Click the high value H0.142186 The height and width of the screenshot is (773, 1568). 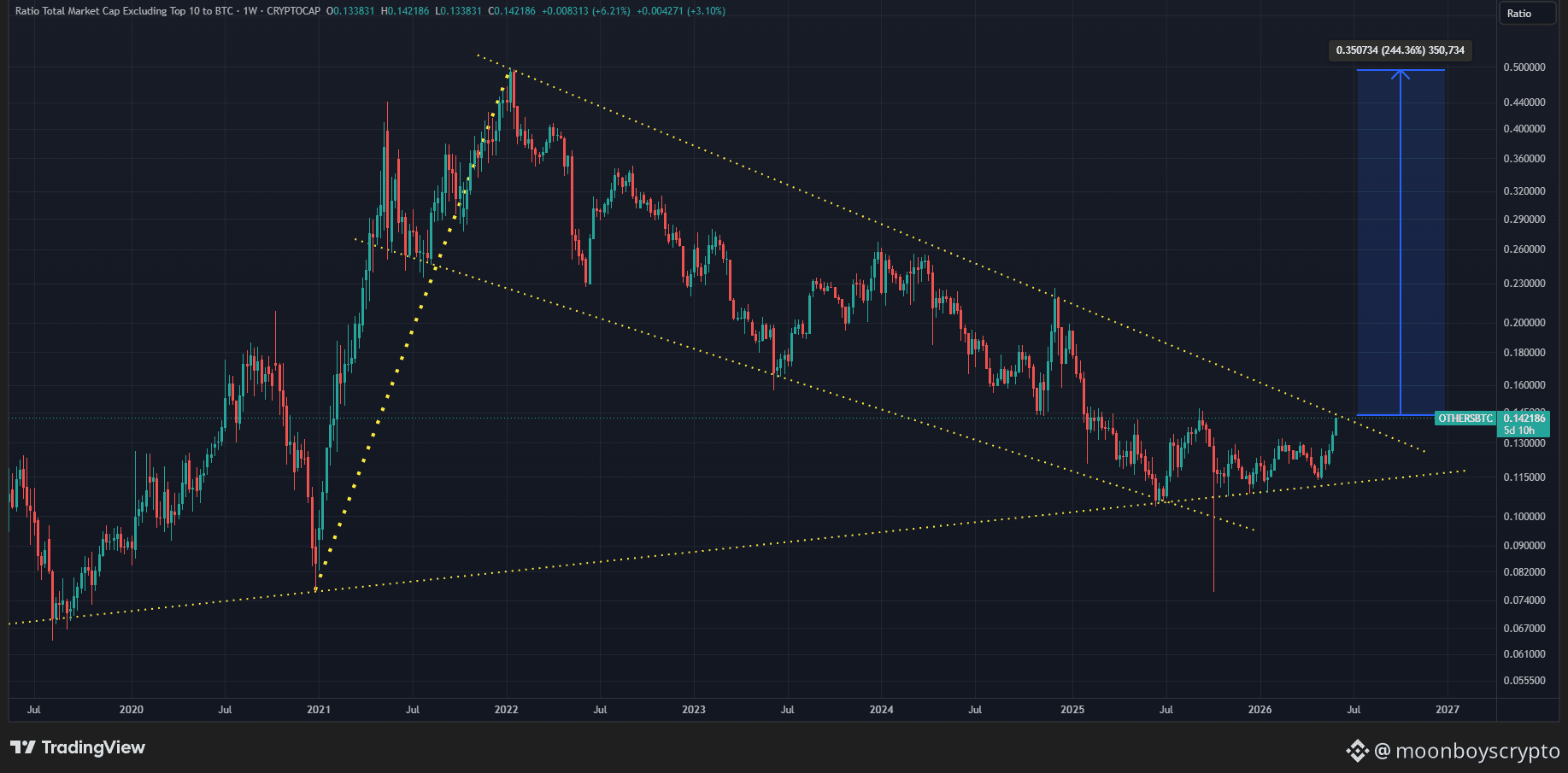[x=405, y=11]
